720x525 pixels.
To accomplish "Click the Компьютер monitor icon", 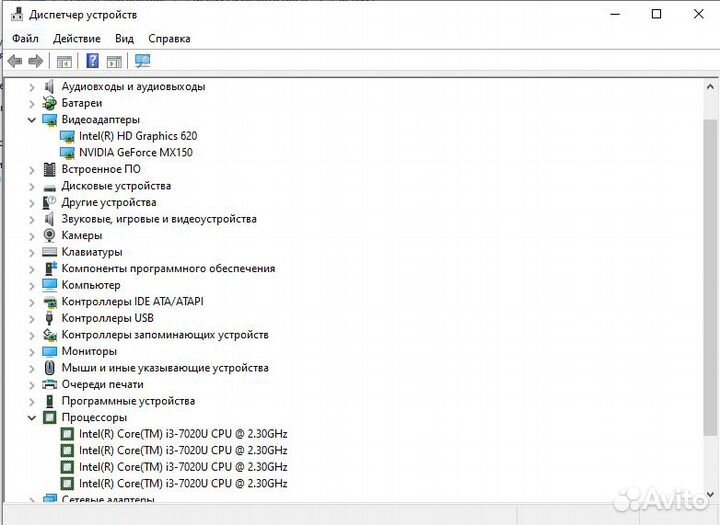I will pyautogui.click(x=49, y=285).
